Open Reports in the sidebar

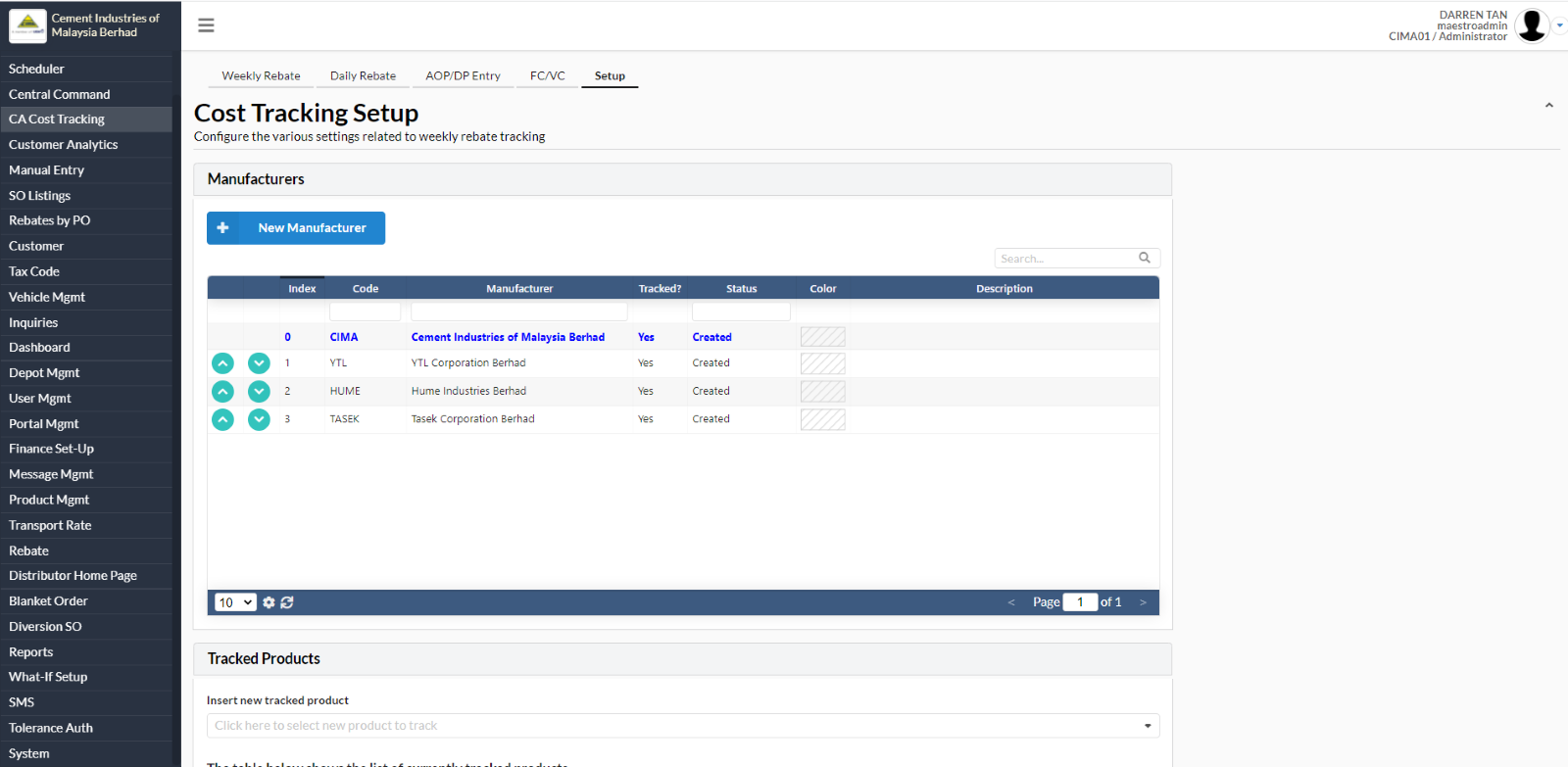tap(86, 651)
